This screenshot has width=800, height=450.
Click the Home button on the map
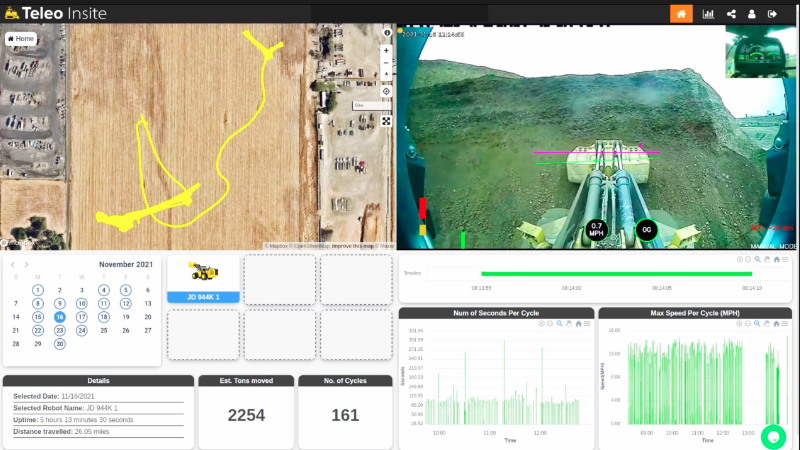(x=21, y=38)
